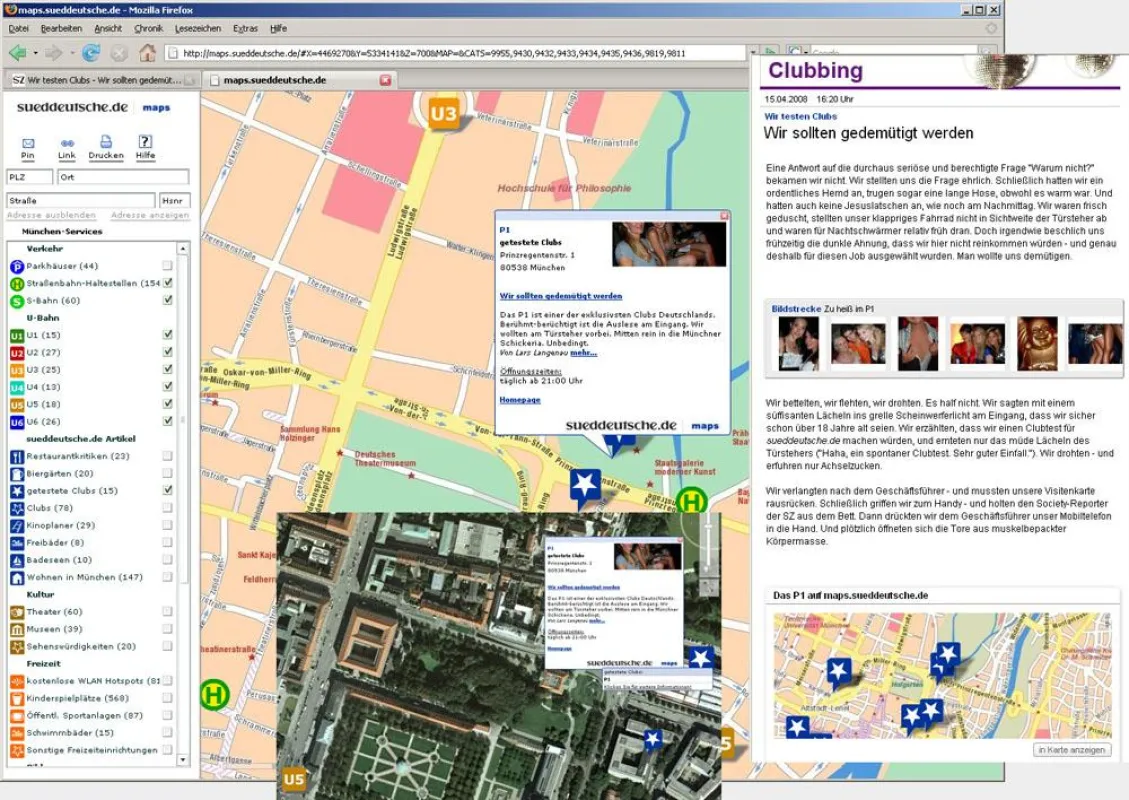Open the first Bildstrecke thumbnail photo
The width and height of the screenshot is (1129, 800).
(799, 344)
